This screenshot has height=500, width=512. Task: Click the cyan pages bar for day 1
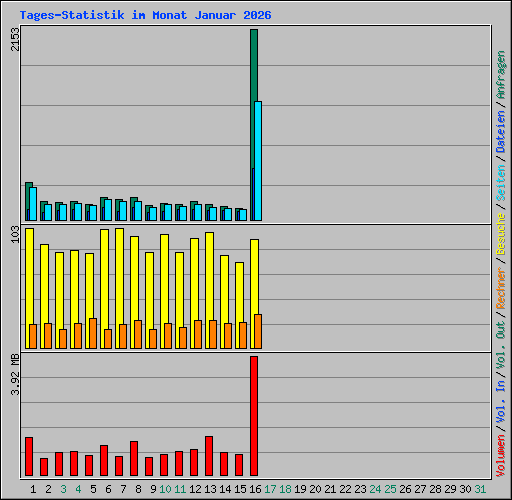point(33,204)
